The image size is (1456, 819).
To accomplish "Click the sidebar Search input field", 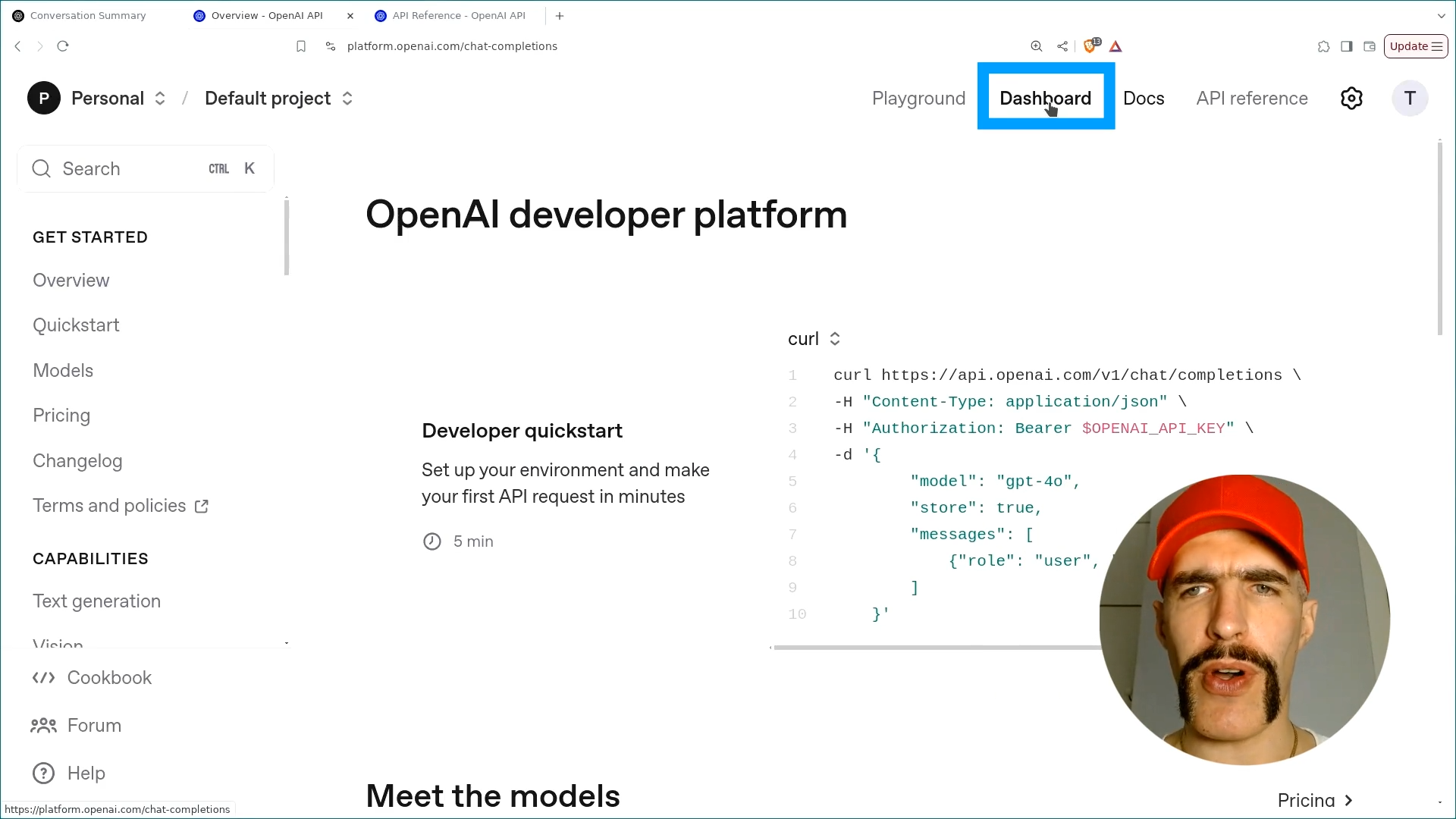I will [146, 168].
